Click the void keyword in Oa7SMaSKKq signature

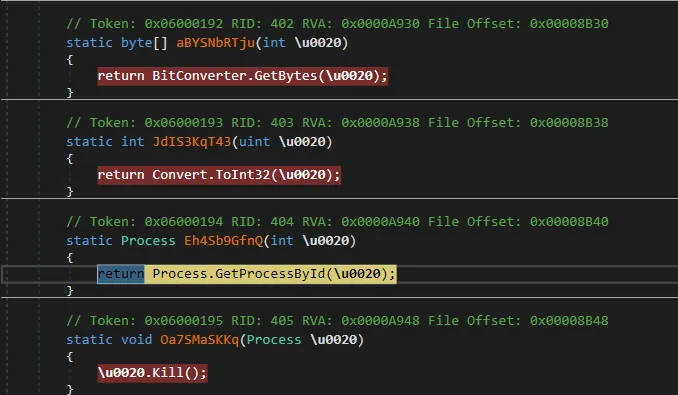[136, 340]
